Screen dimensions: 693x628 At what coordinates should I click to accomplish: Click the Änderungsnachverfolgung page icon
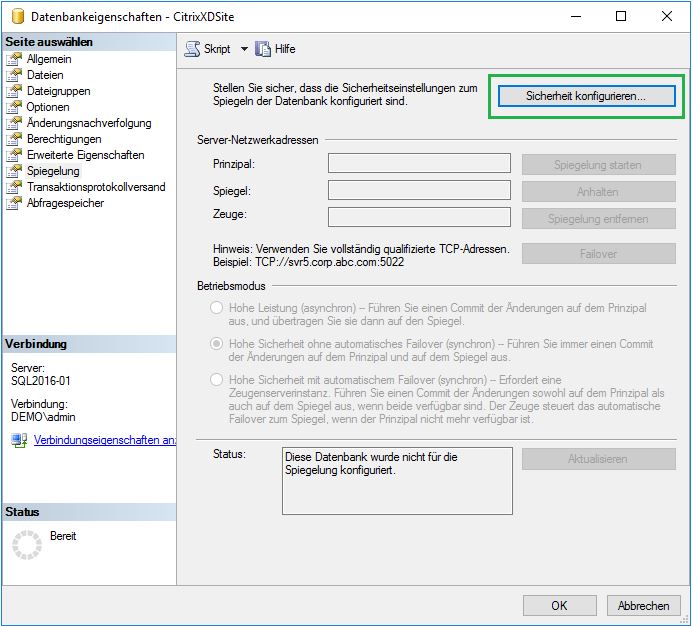coord(14,123)
